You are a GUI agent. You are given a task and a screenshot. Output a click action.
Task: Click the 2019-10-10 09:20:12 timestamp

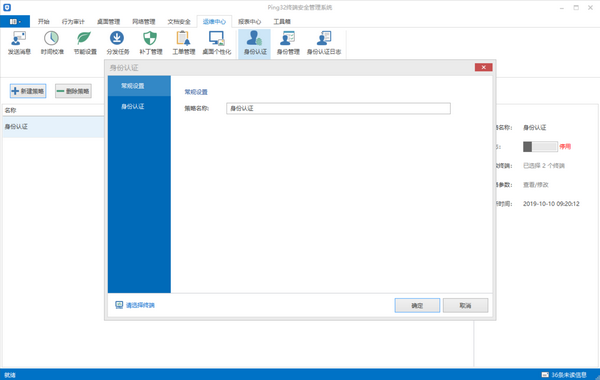551,204
